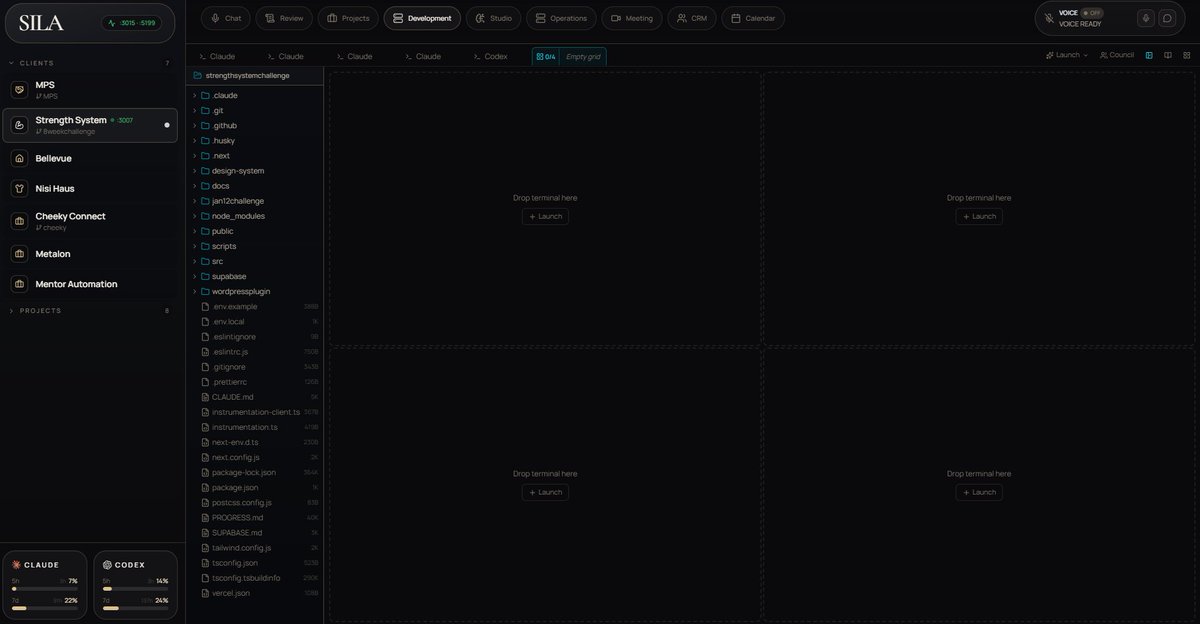Click Launch in the lower-right grid cell
Viewport: 1200px width, 624px height.
979,492
